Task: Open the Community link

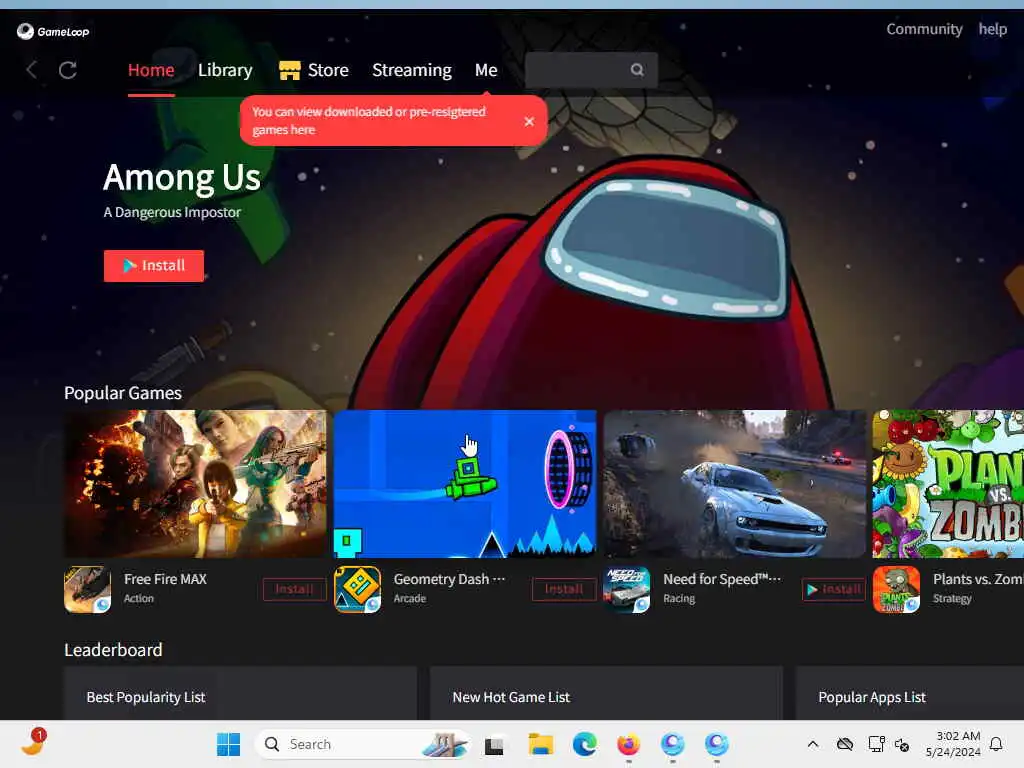Action: [924, 29]
